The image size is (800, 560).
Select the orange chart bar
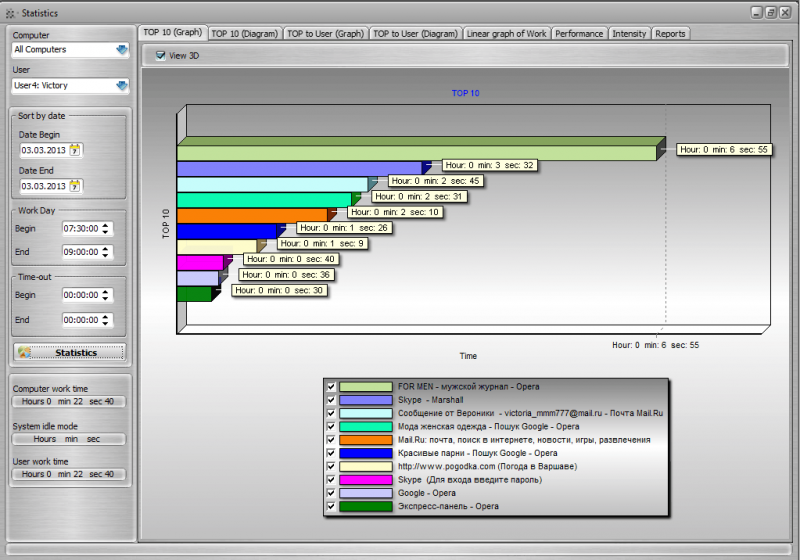point(252,215)
